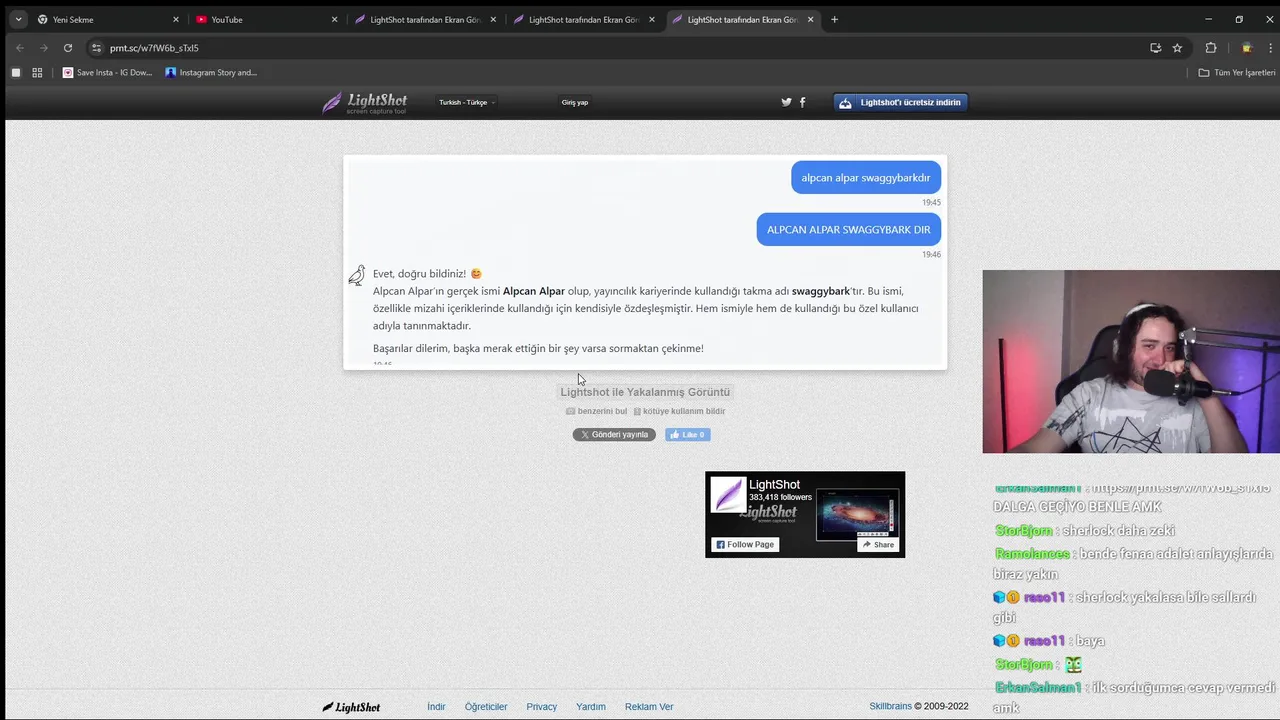Install app icon in address bar
1280x720 pixels.
click(1155, 47)
